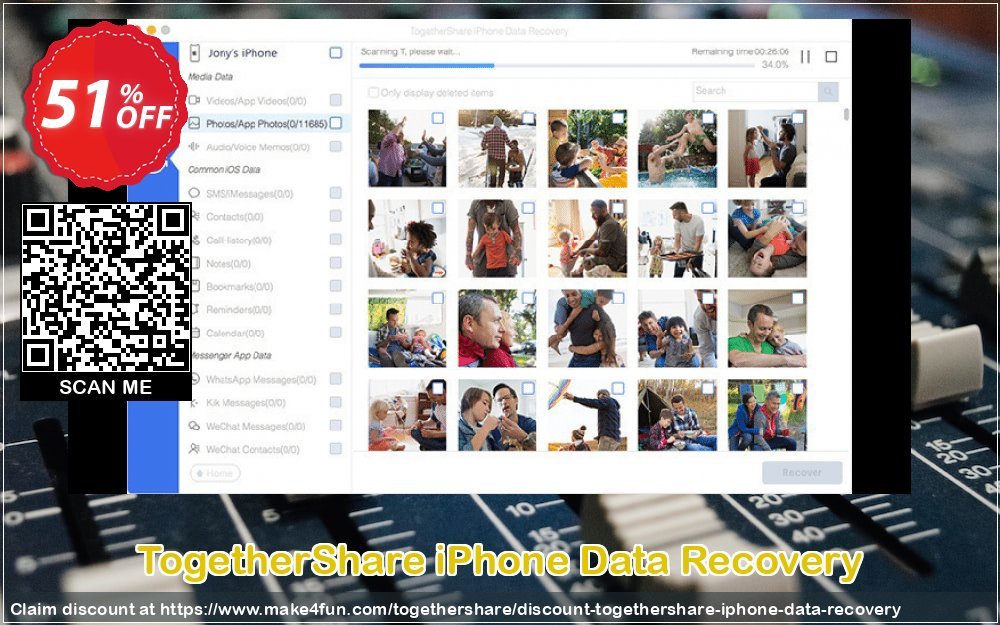Select the Call history category label

239,240
